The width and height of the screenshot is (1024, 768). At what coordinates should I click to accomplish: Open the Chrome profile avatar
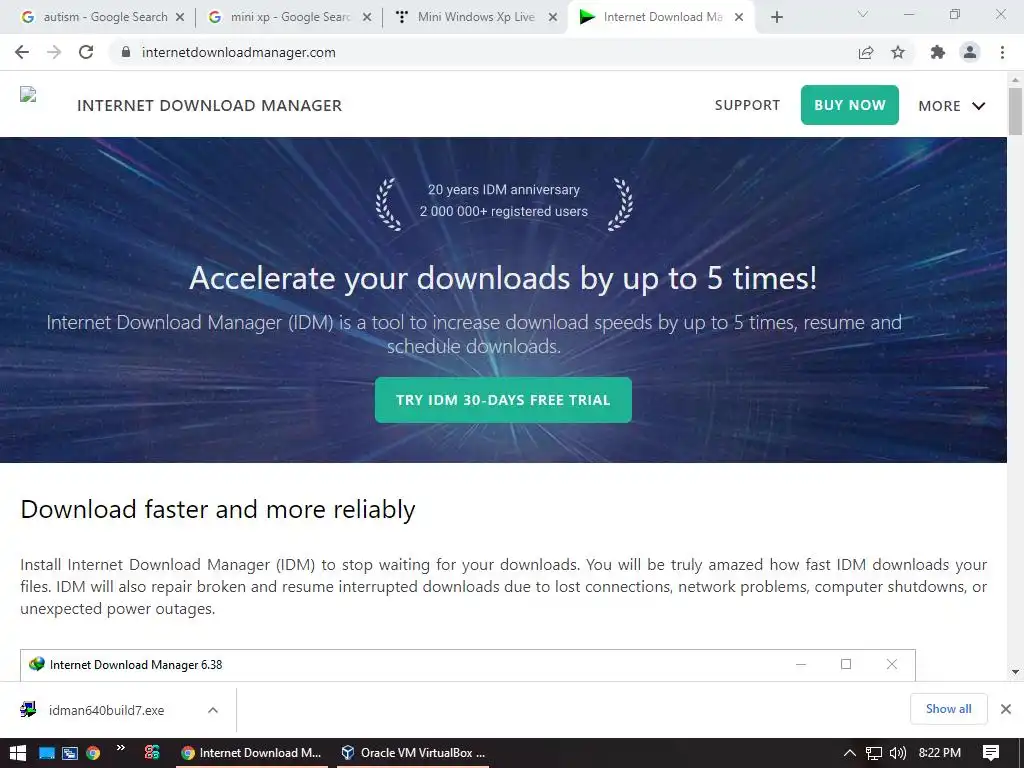(970, 52)
